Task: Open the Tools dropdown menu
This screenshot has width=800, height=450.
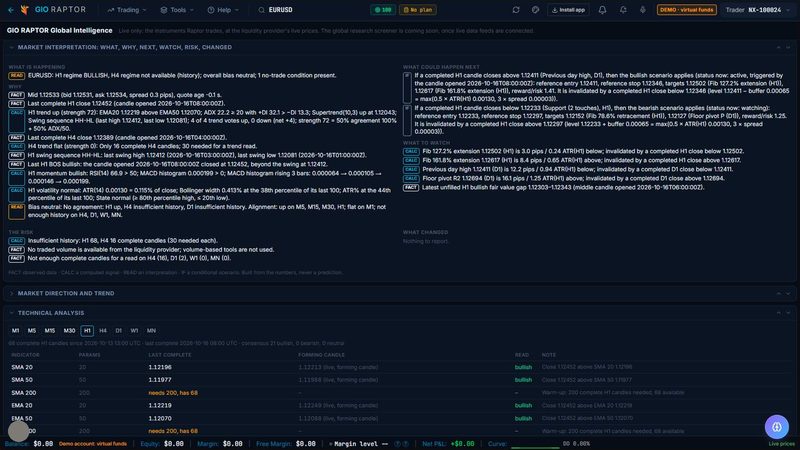Action: [177, 10]
